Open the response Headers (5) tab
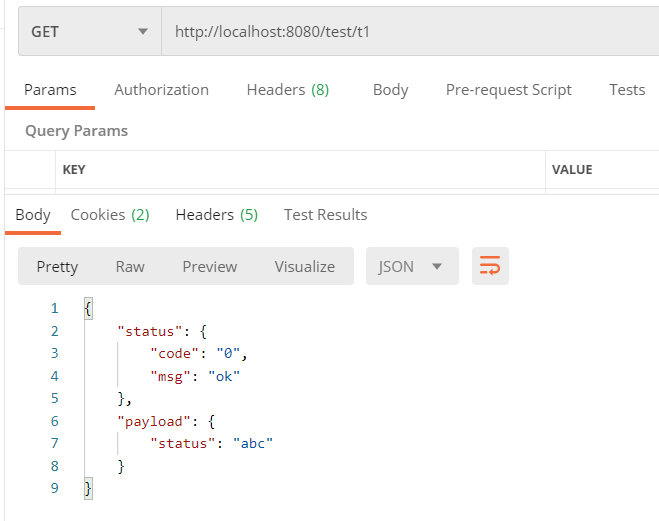659x521 pixels. [216, 215]
